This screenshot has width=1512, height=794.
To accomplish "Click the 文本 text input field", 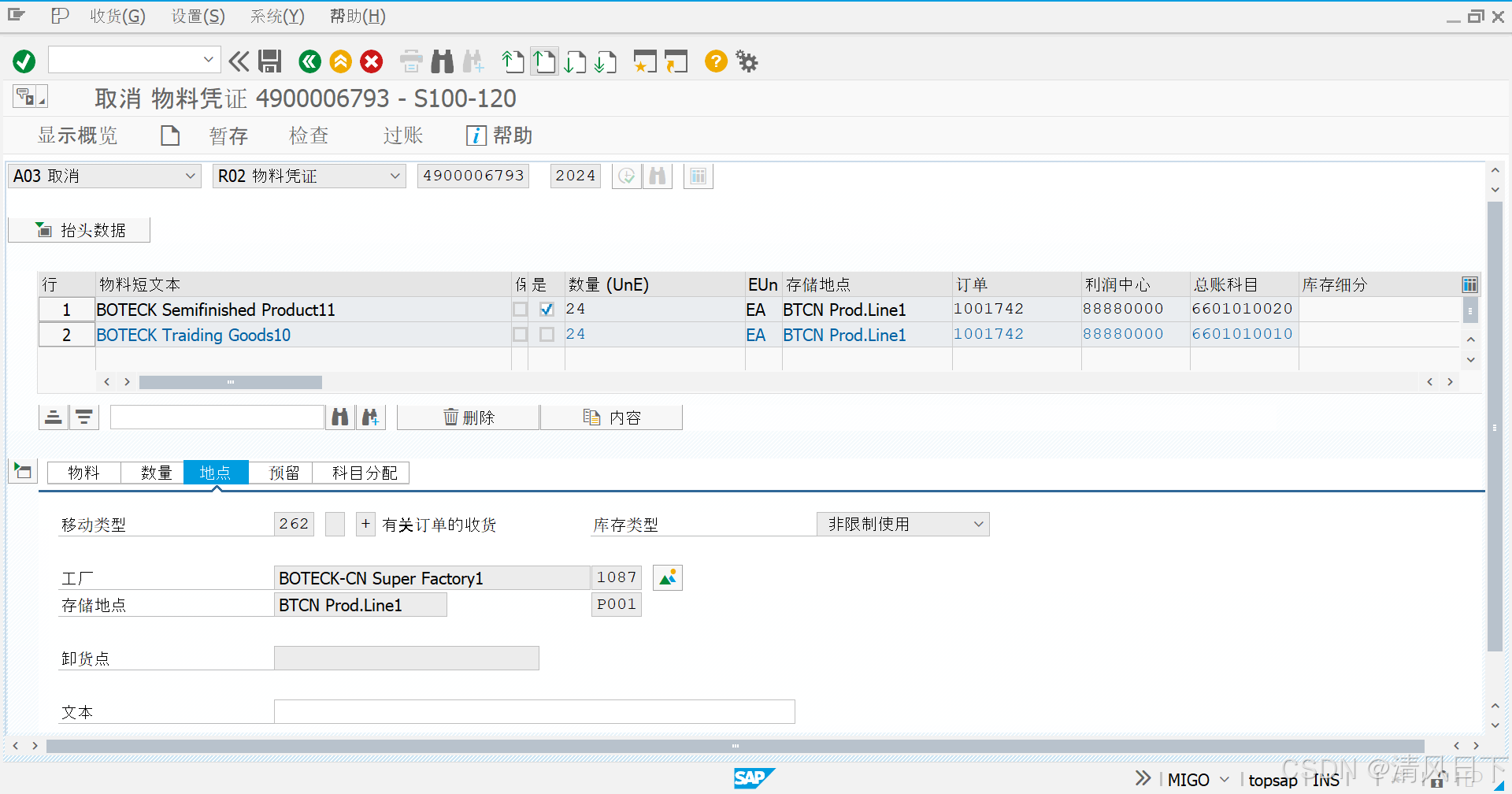I will point(535,711).
